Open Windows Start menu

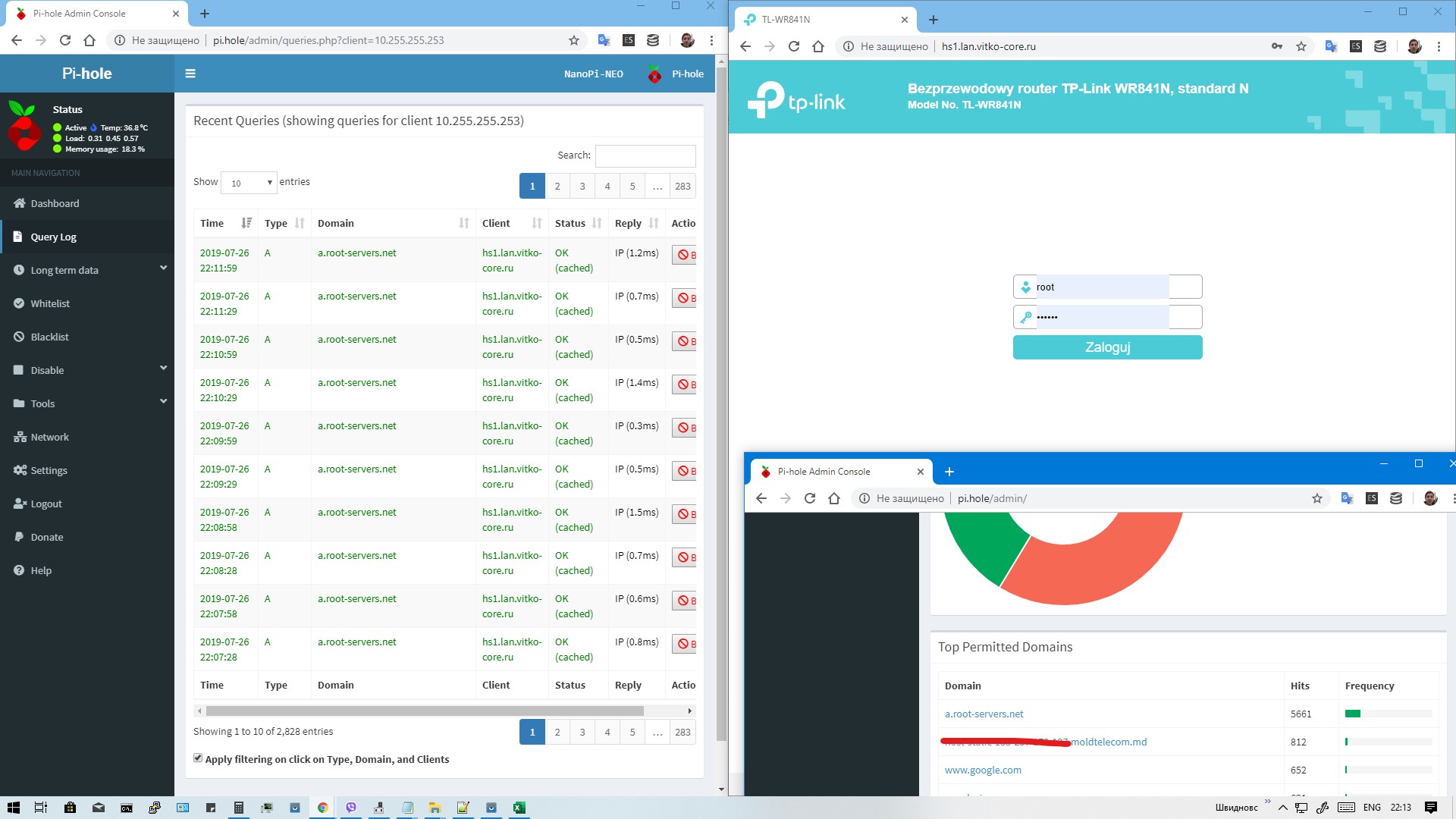14,808
